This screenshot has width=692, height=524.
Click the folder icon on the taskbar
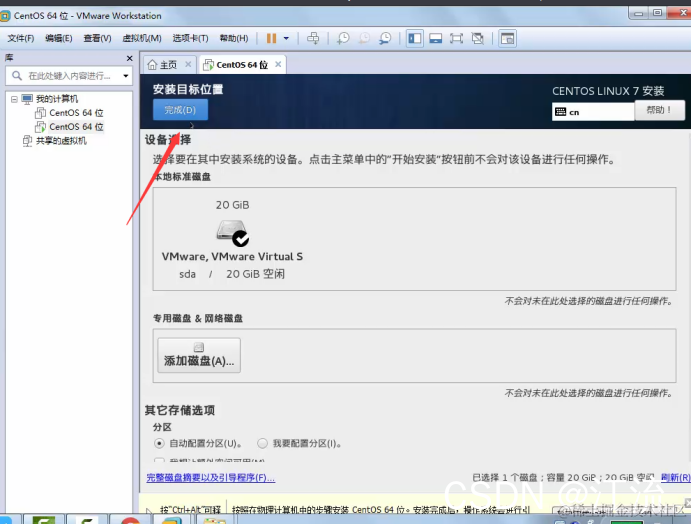point(214,521)
